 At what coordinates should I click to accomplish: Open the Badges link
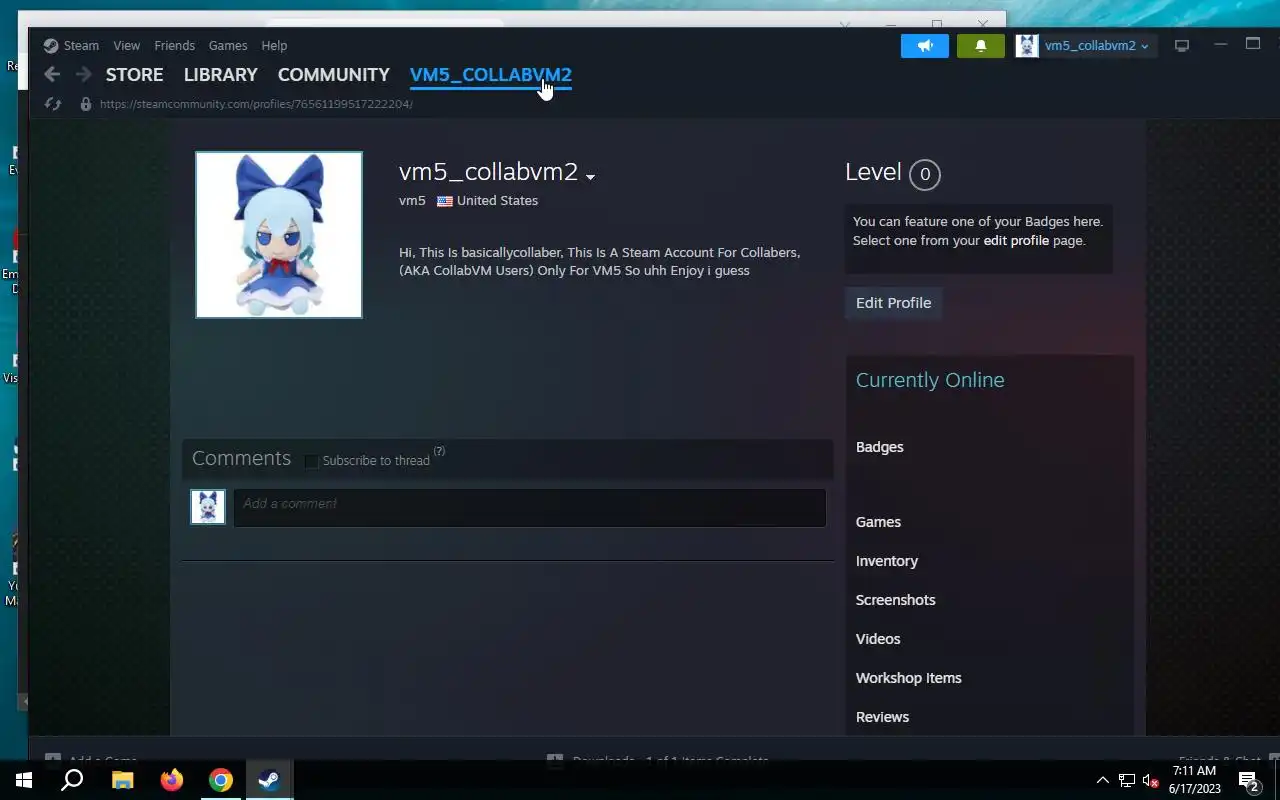(879, 447)
